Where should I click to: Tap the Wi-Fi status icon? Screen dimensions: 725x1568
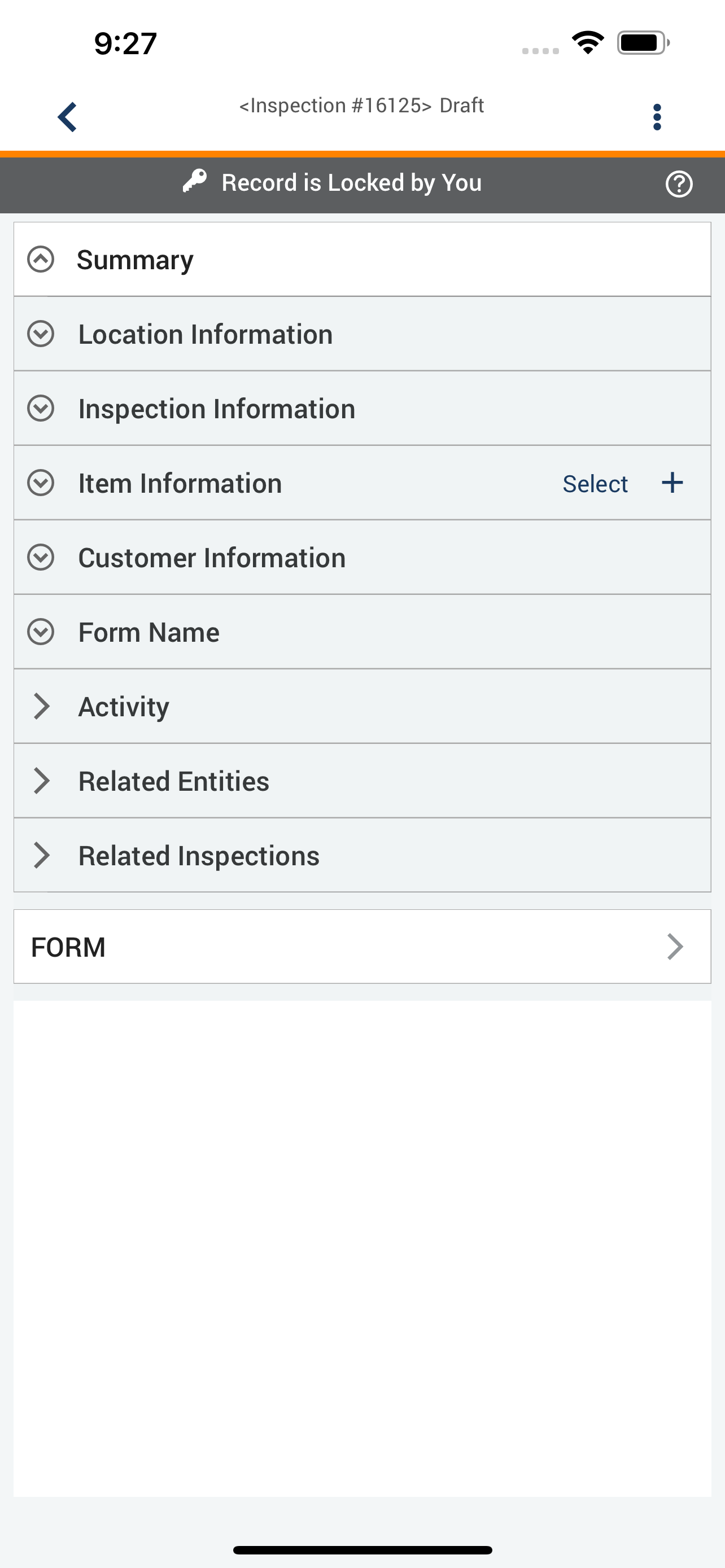point(587,42)
